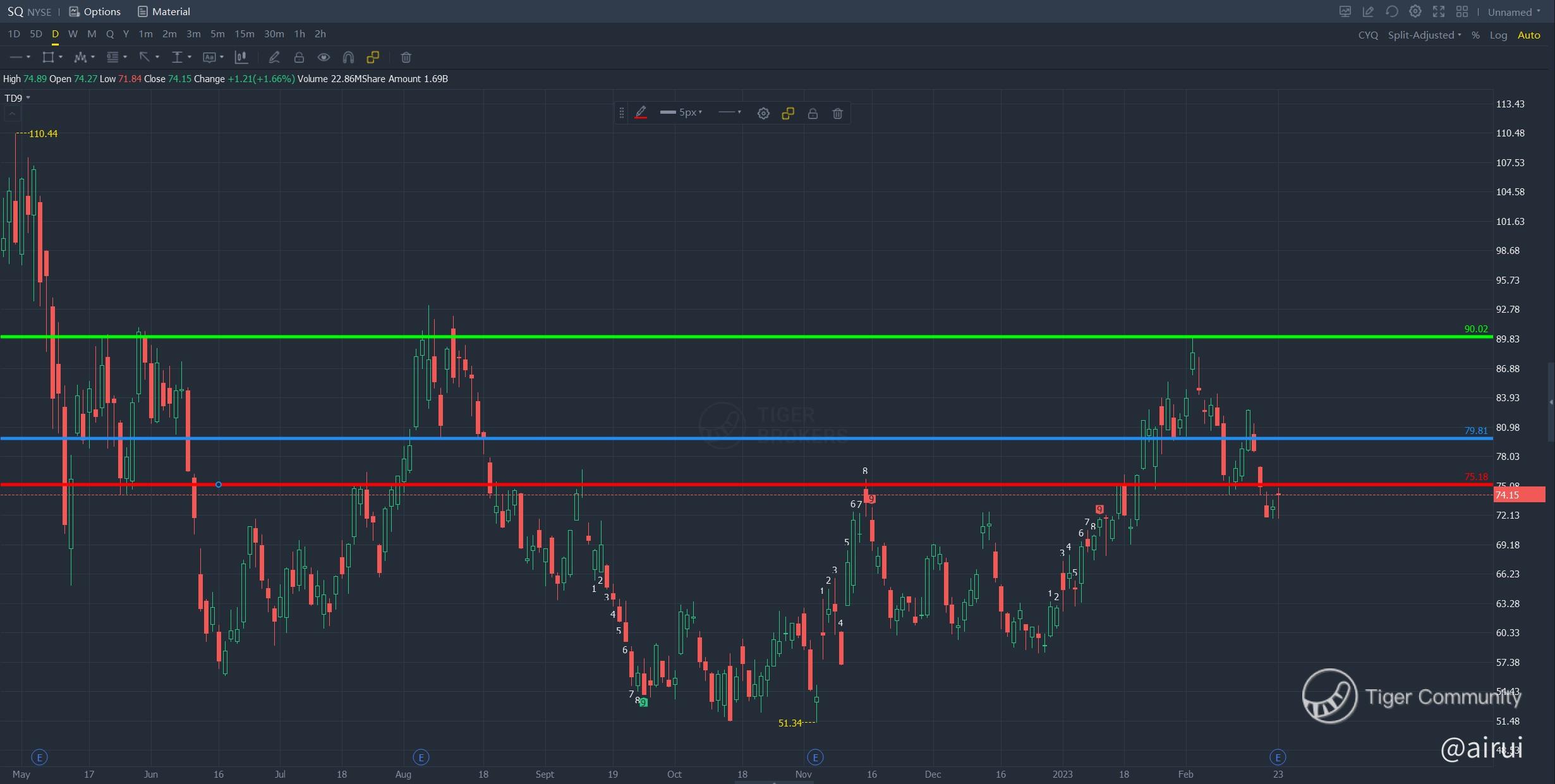The width and height of the screenshot is (1555, 784).
Task: Expand the Split-Adjusted dropdown
Action: [1424, 35]
